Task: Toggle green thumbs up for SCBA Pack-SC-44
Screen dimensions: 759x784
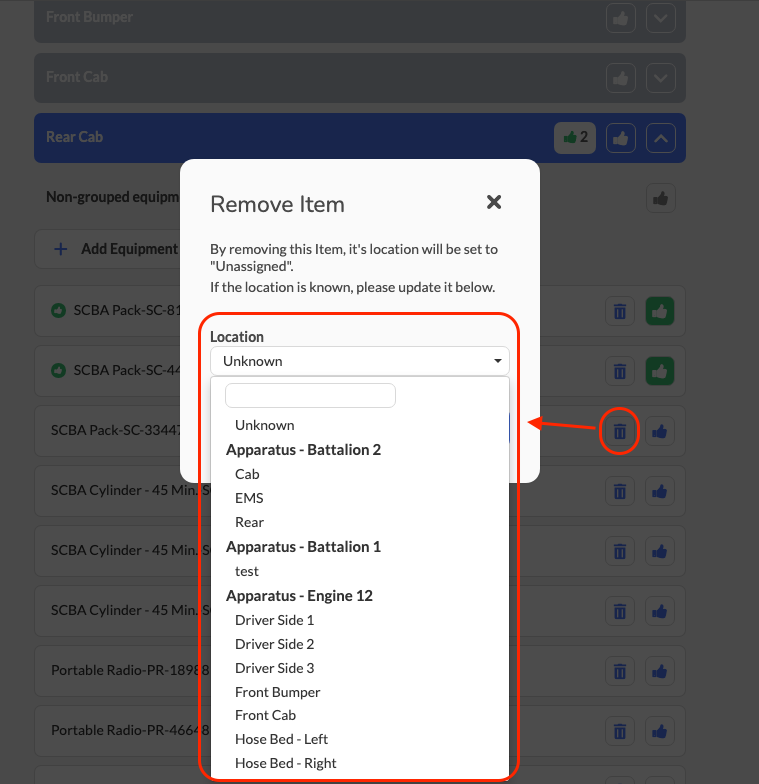Action: tap(660, 372)
